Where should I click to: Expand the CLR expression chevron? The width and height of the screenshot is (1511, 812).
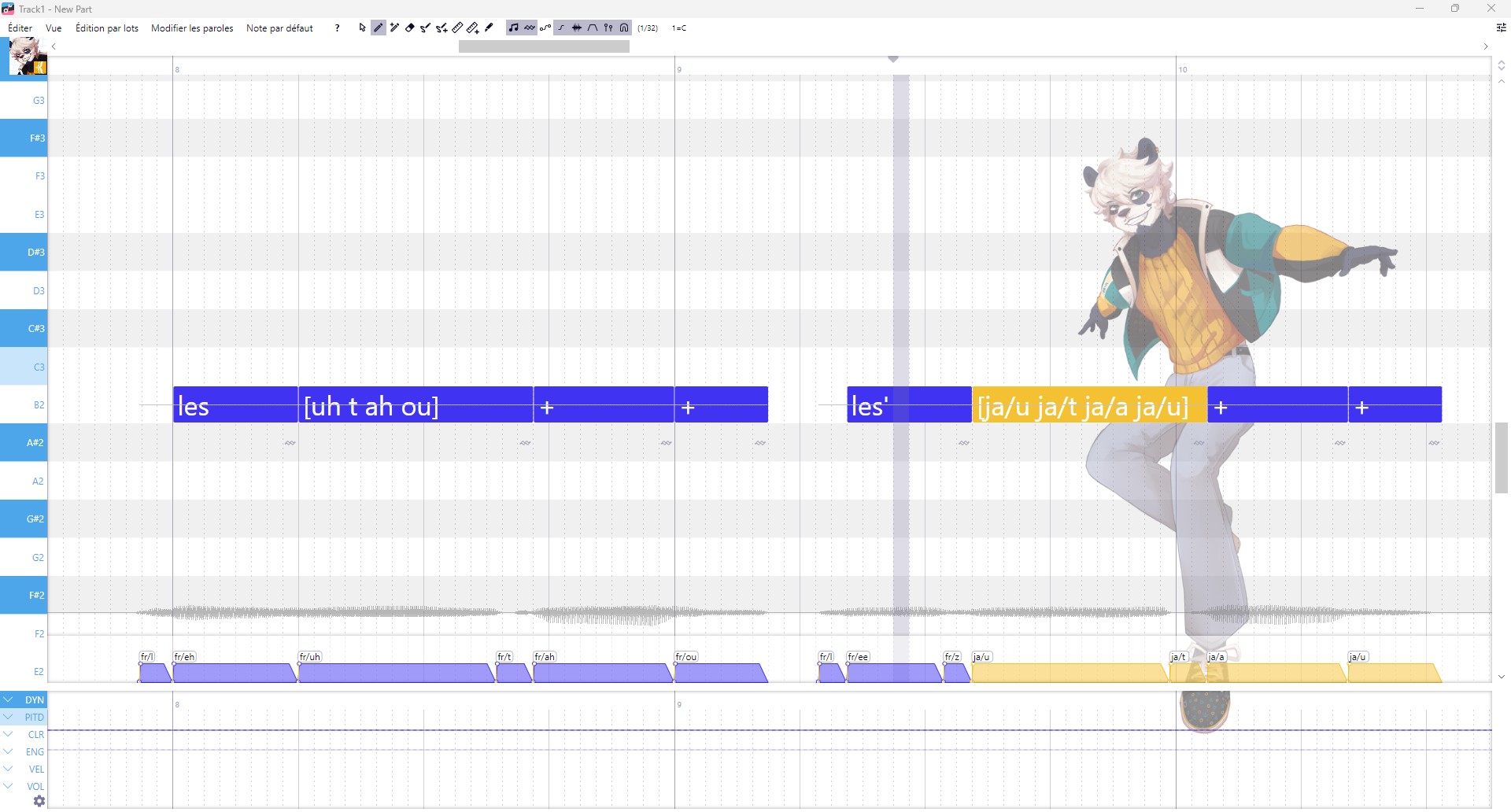coord(8,734)
